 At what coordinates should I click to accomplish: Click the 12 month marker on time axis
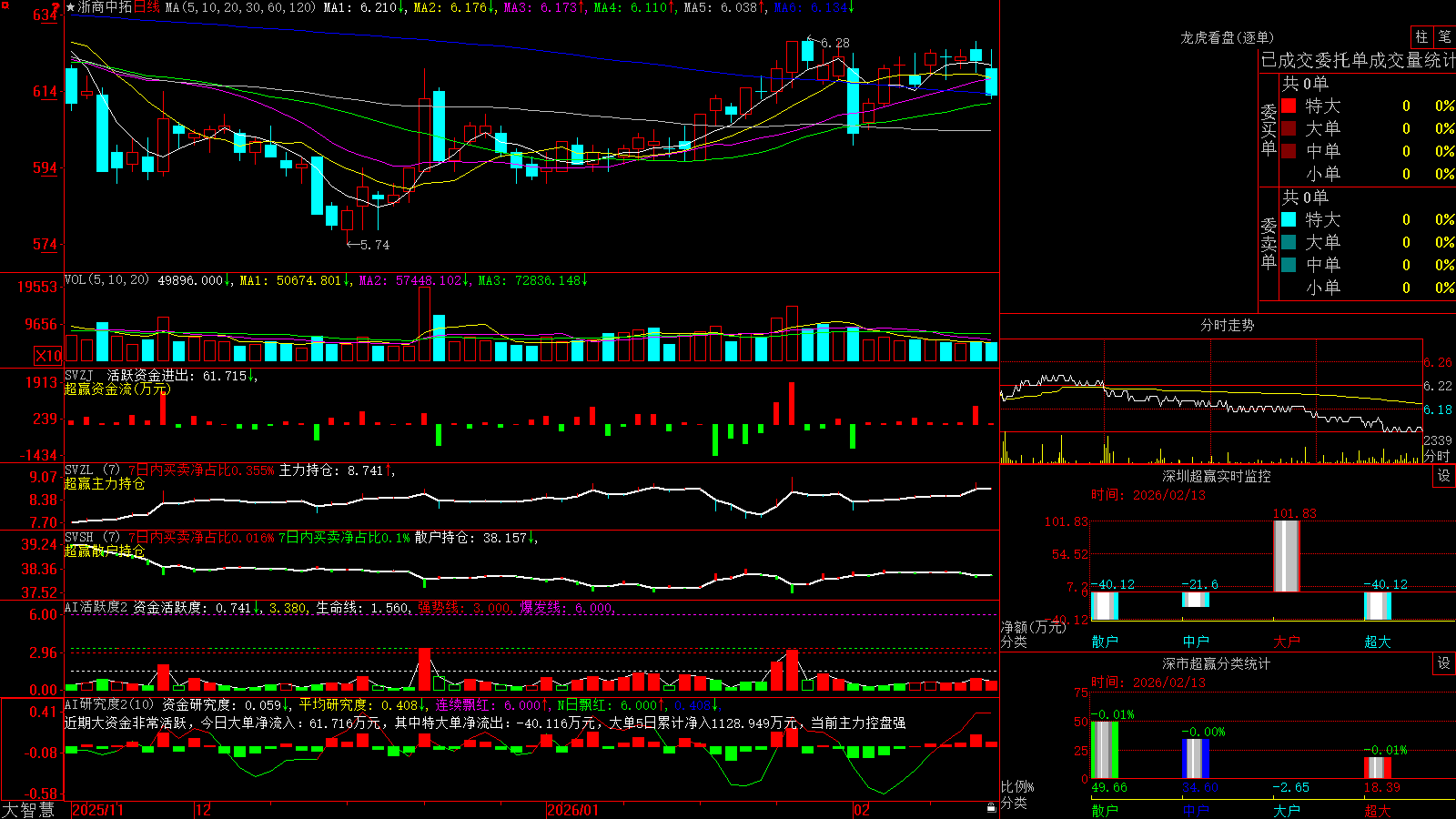tap(203, 810)
